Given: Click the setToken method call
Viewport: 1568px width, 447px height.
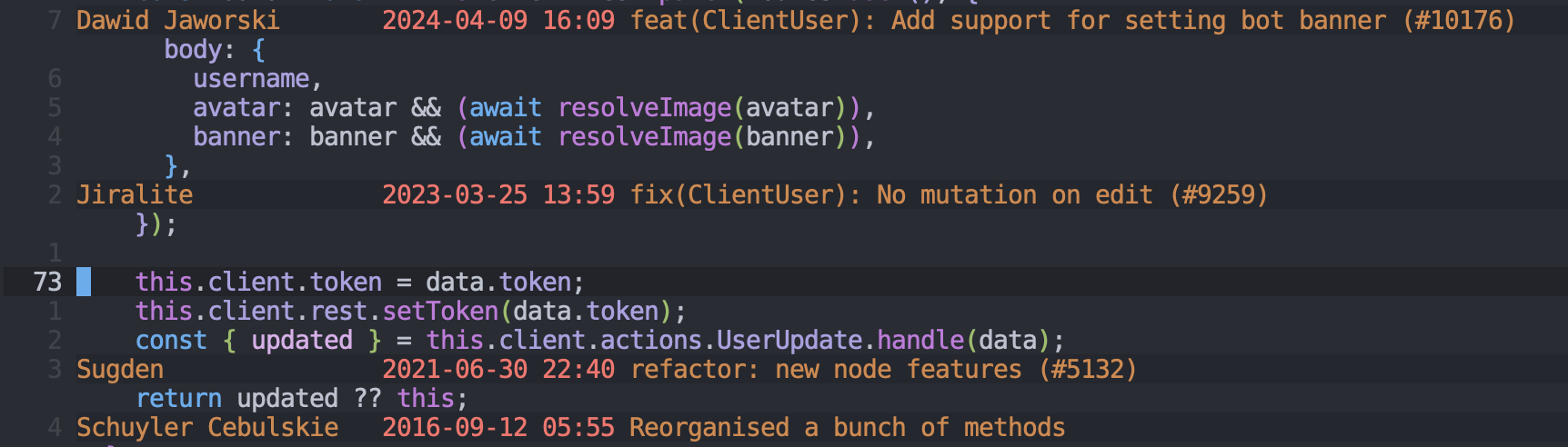Looking at the screenshot, I should click(x=440, y=311).
